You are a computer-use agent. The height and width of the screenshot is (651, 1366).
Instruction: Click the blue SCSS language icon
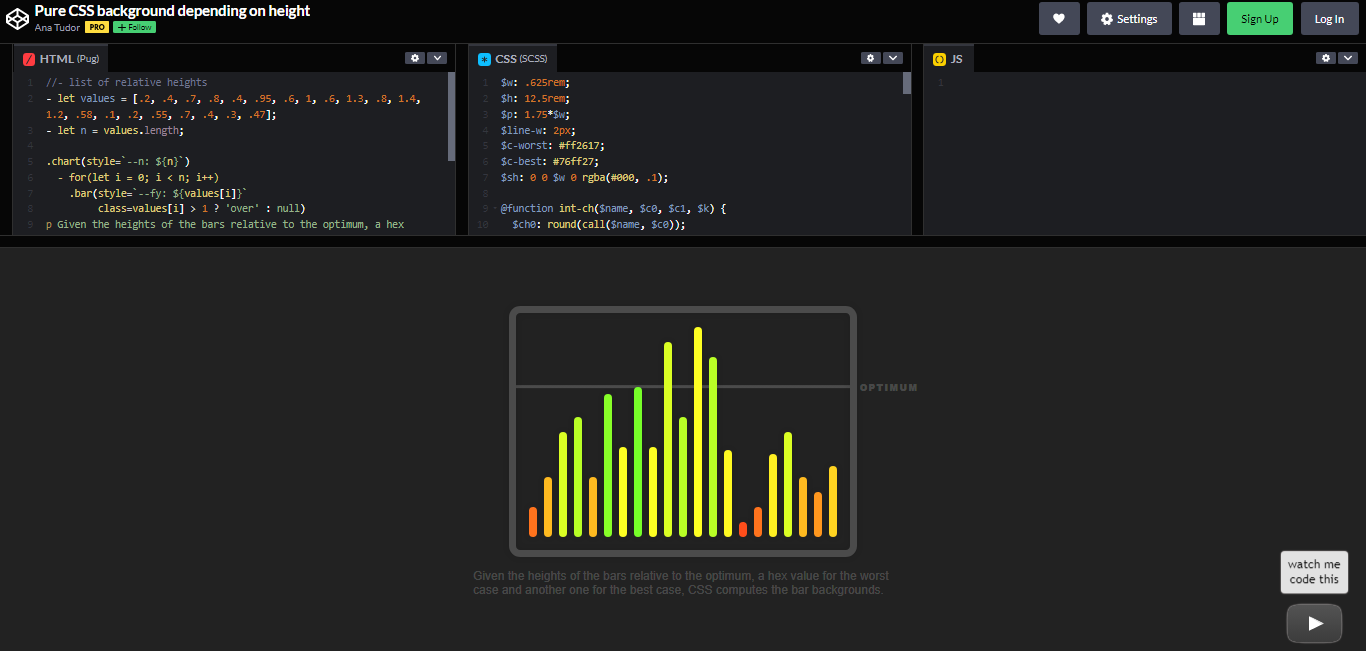(x=483, y=58)
